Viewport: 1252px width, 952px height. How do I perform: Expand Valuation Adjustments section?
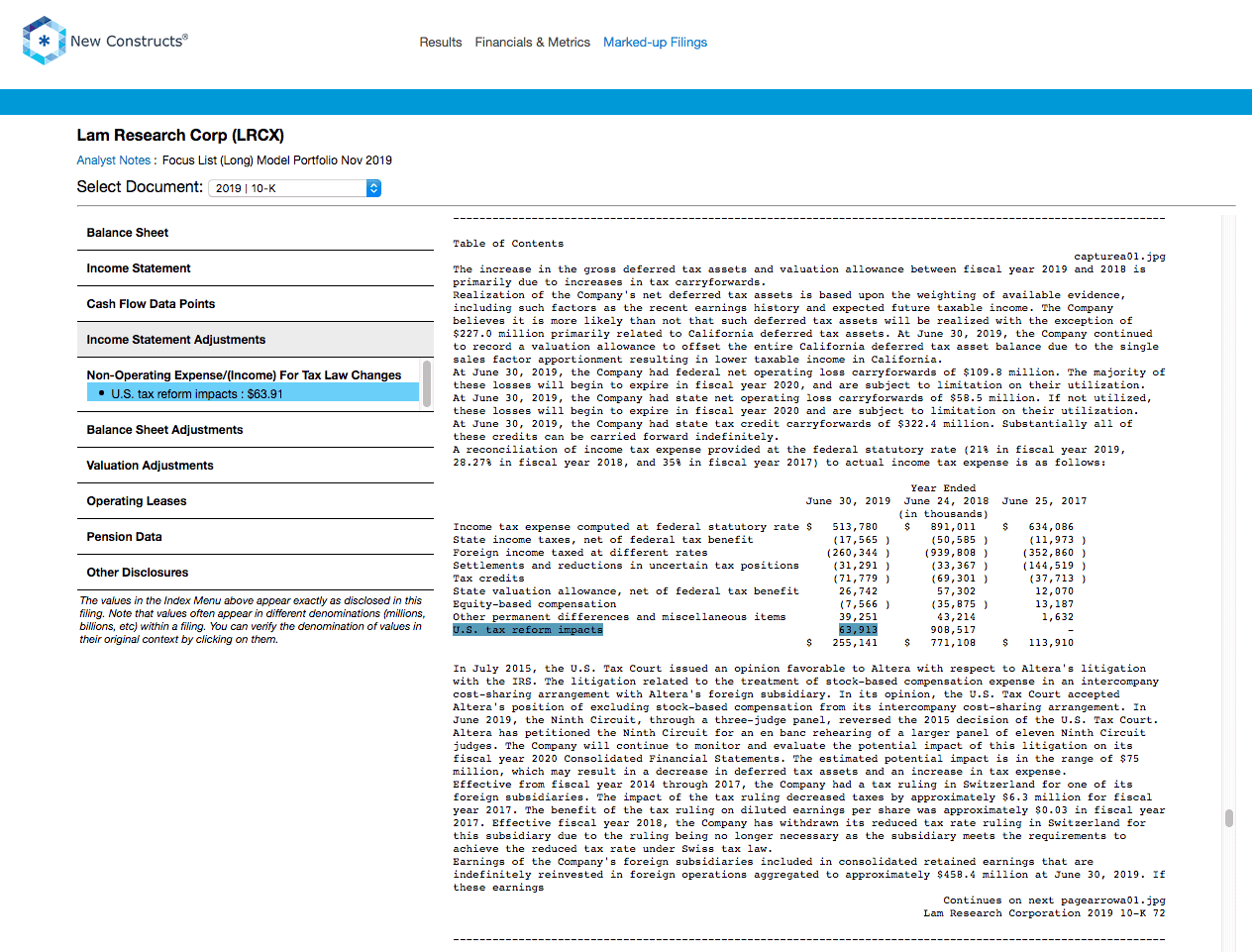(x=256, y=466)
